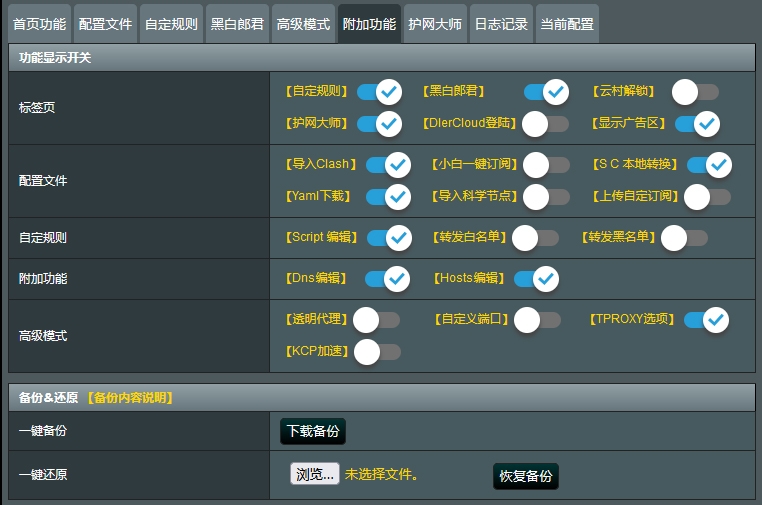
Task: Toggle the 护网大师 switch off
Action: (x=379, y=124)
